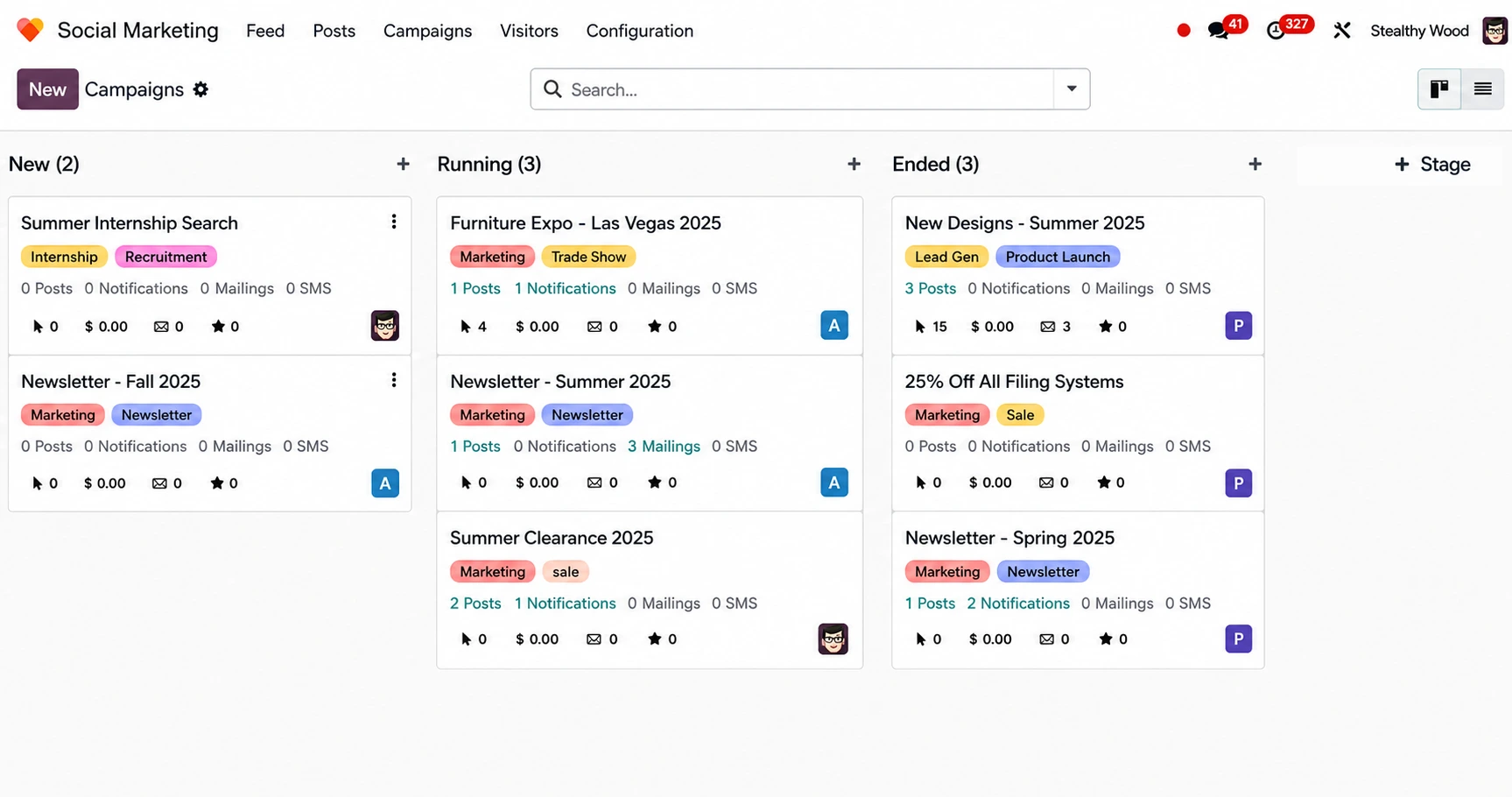Screen dimensions: 1512x797
Task: Click Product Launch tag on New Designs
Action: tap(1058, 257)
